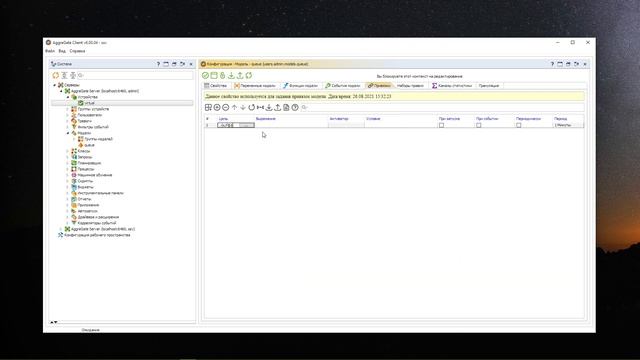Select the "virtual" device in the tree
The width and height of the screenshot is (640, 360).
pos(89,103)
